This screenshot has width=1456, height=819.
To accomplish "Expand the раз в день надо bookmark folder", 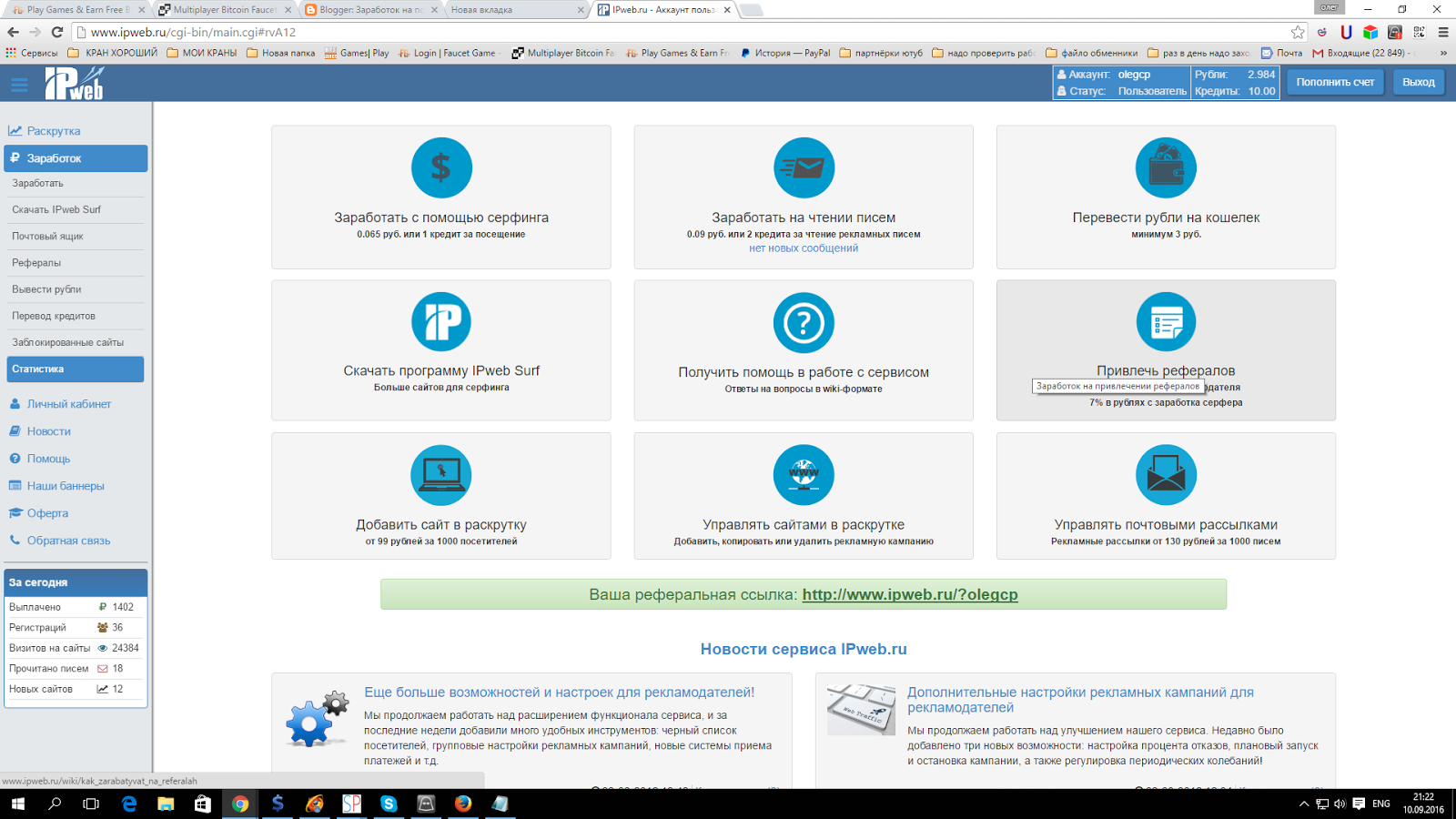I will click(x=1198, y=53).
